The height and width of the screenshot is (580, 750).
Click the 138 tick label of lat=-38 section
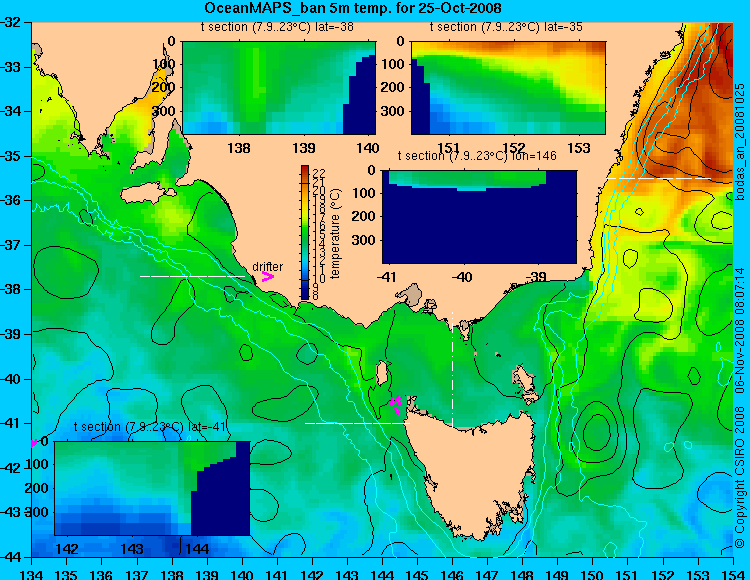(239, 148)
